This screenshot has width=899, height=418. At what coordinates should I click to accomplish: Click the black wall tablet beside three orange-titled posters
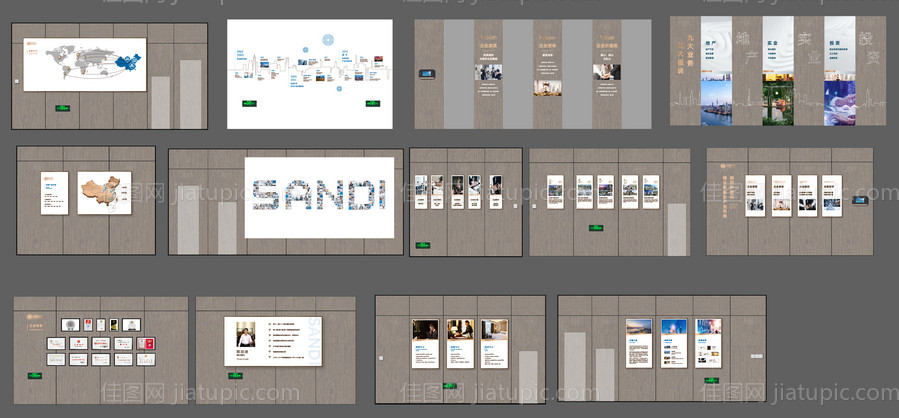click(x=858, y=199)
